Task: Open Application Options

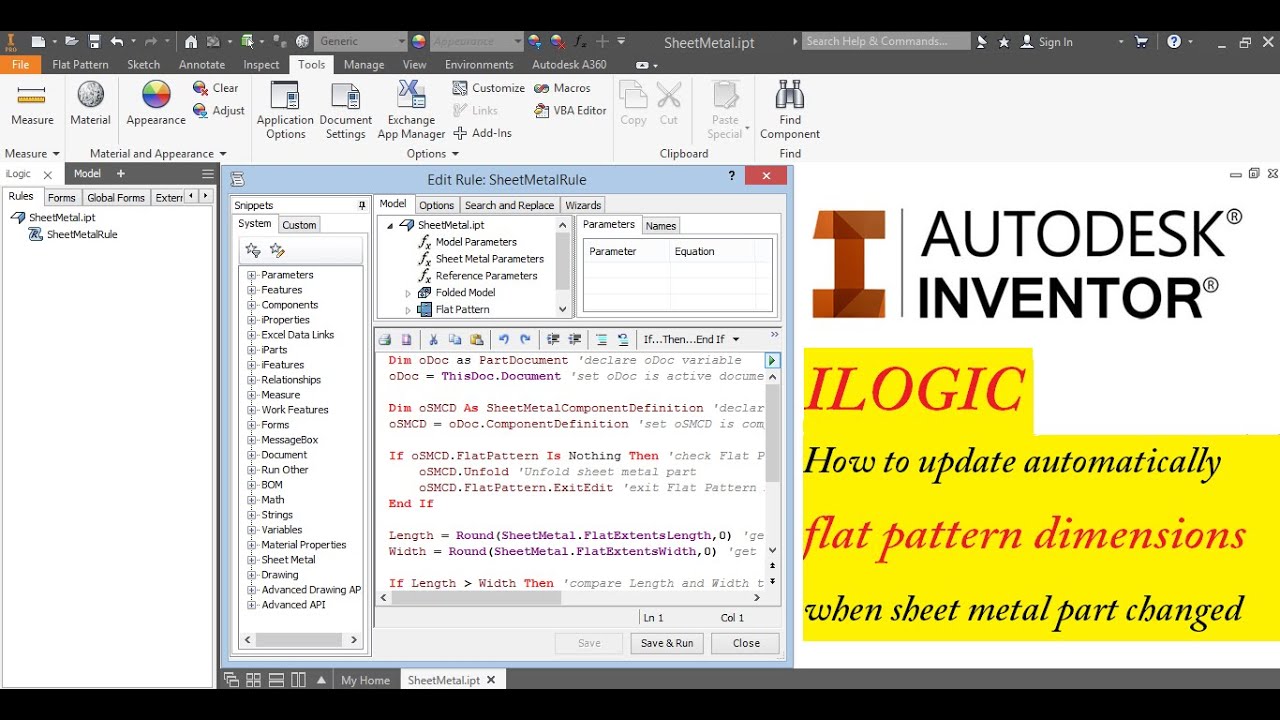Action: [285, 110]
